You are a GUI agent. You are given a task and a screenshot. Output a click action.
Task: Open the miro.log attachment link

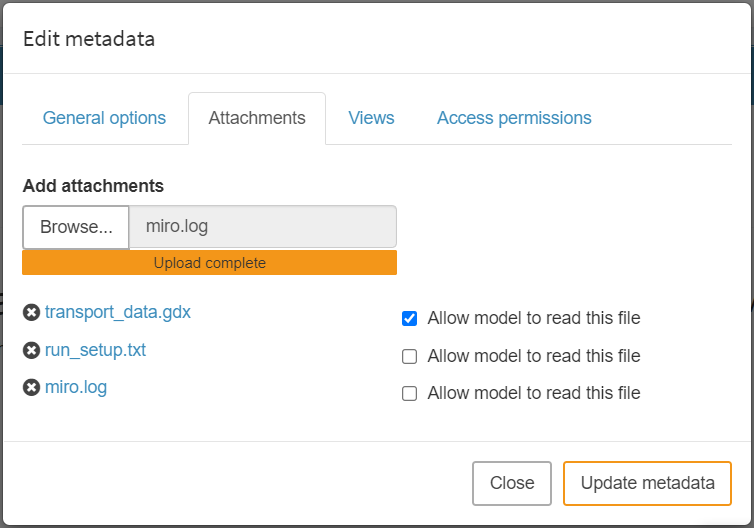76,387
